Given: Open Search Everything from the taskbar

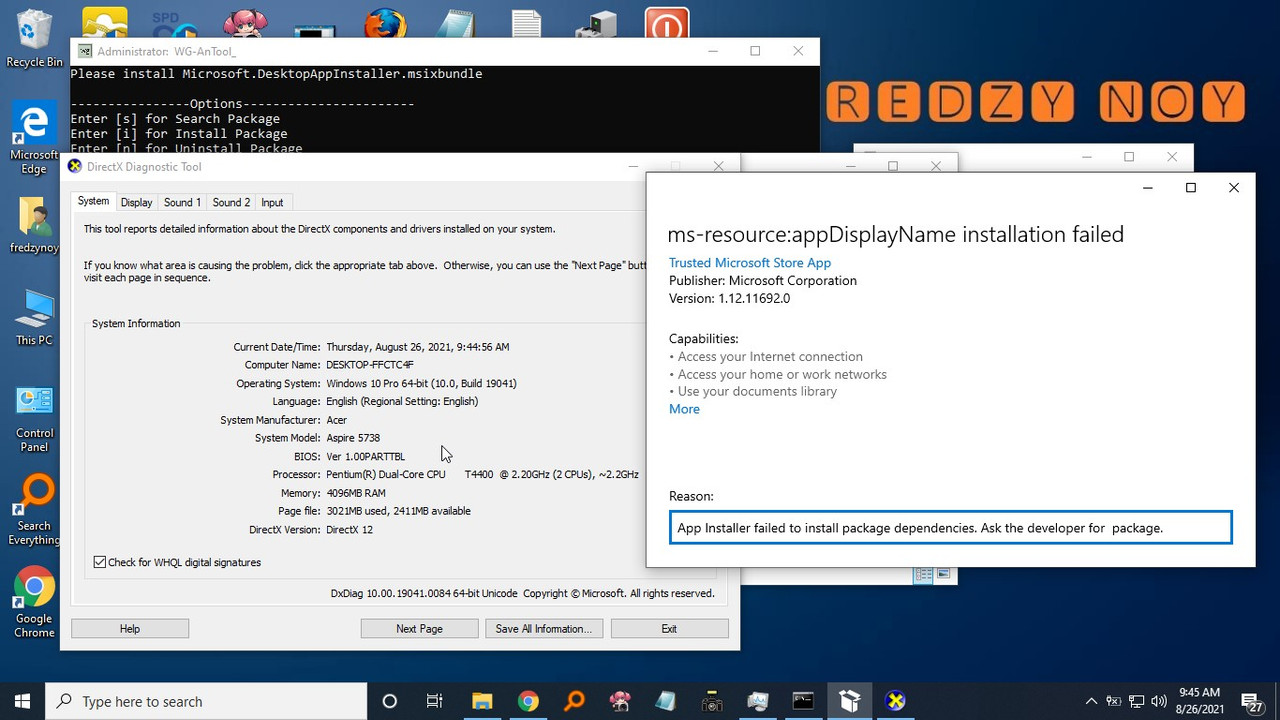Looking at the screenshot, I should click(x=574, y=701).
